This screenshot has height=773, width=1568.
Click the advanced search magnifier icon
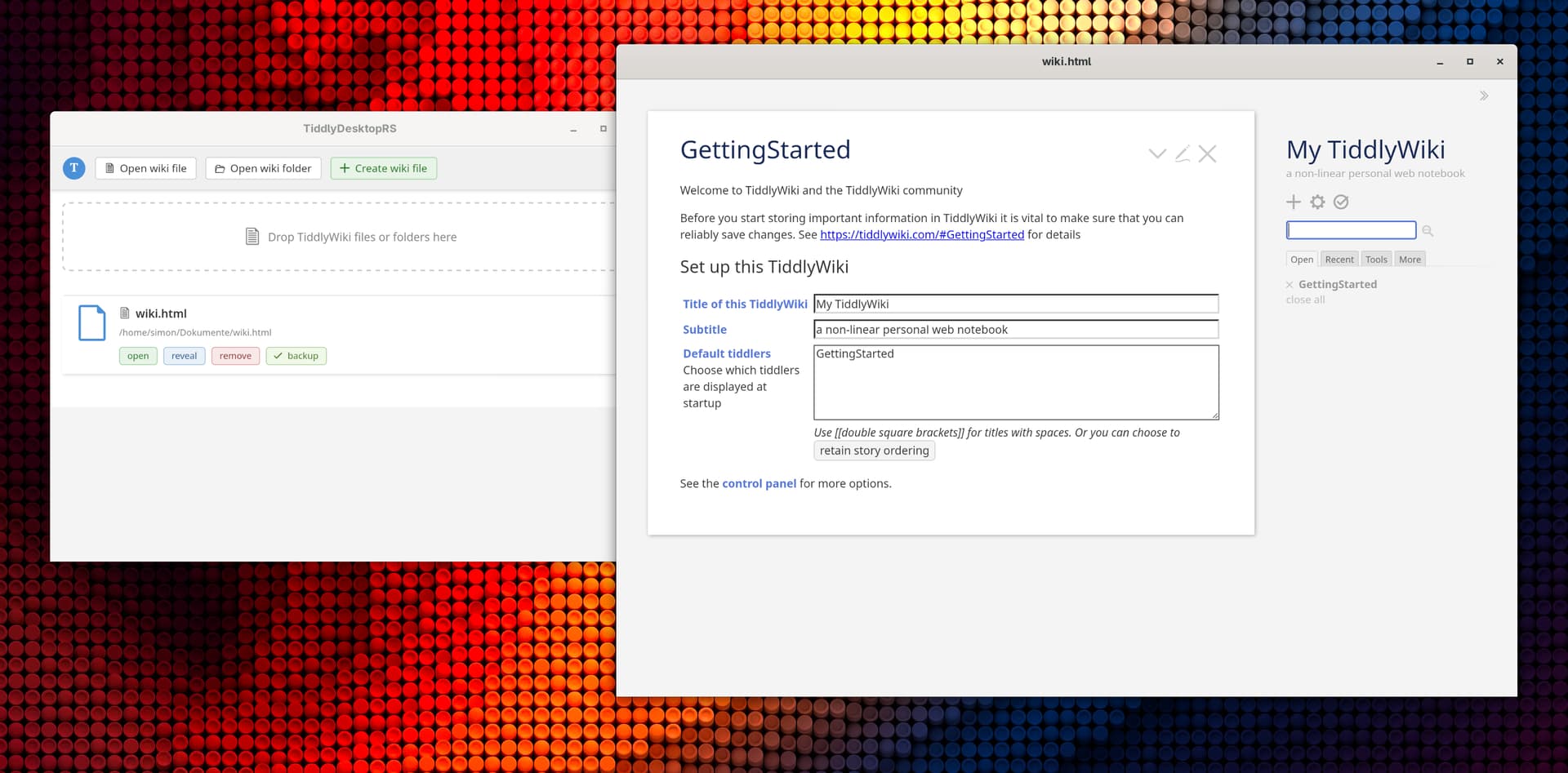[1428, 231]
